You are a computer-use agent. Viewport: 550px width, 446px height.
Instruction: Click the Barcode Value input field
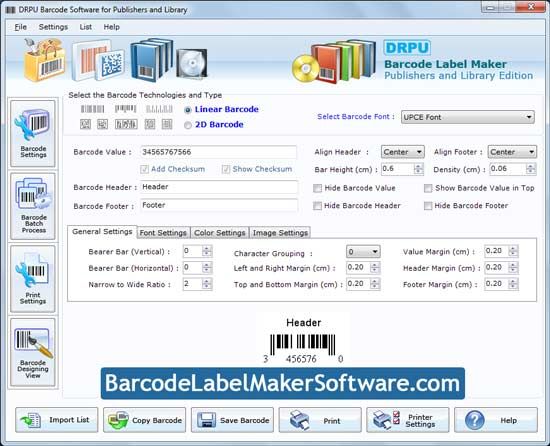[x=218, y=152]
